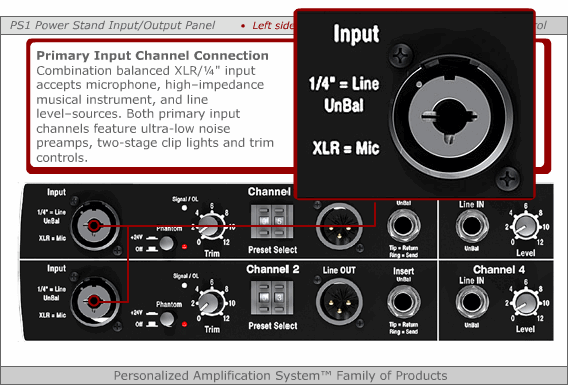
Task: Click the Channel 1 combo XLR input jack
Action: pyautogui.click(x=94, y=226)
